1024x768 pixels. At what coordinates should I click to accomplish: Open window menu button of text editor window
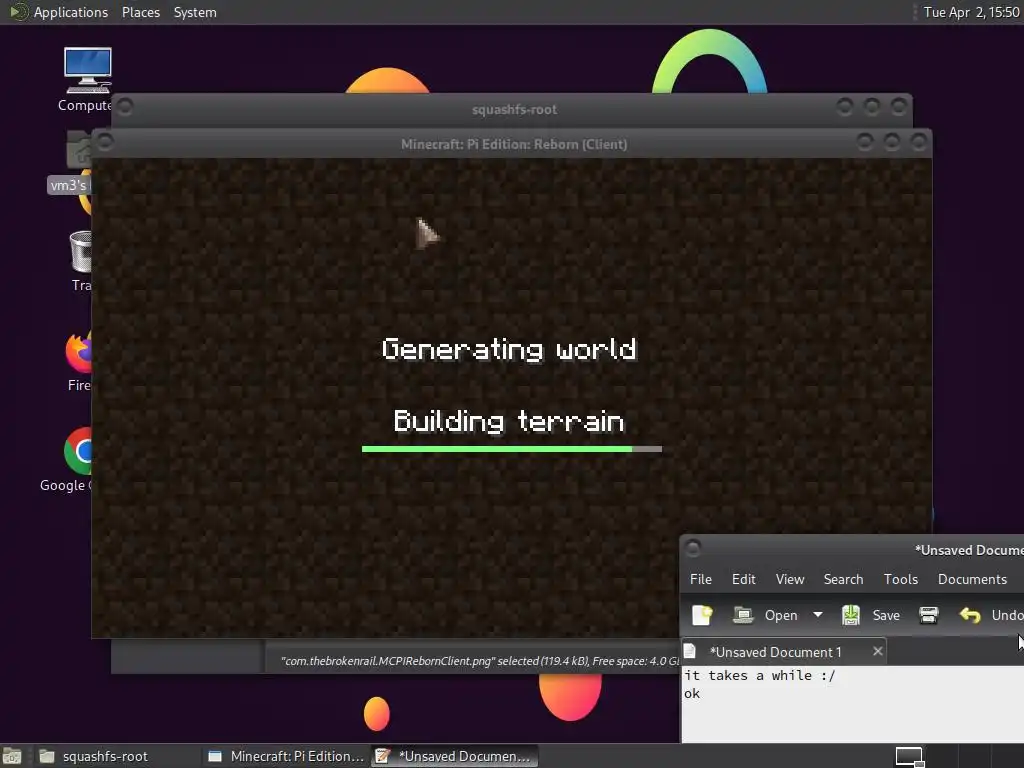[694, 547]
